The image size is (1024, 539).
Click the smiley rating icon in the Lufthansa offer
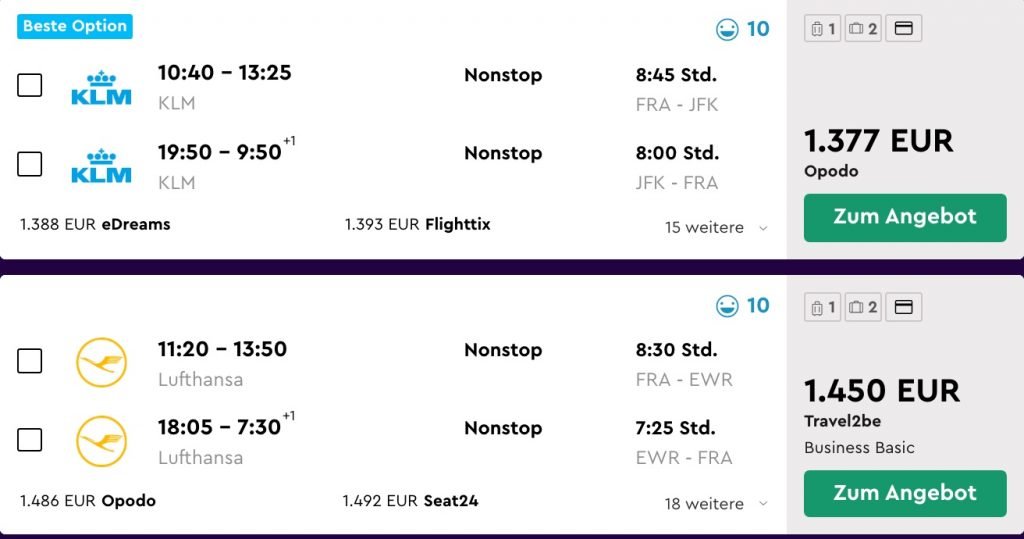(x=727, y=306)
